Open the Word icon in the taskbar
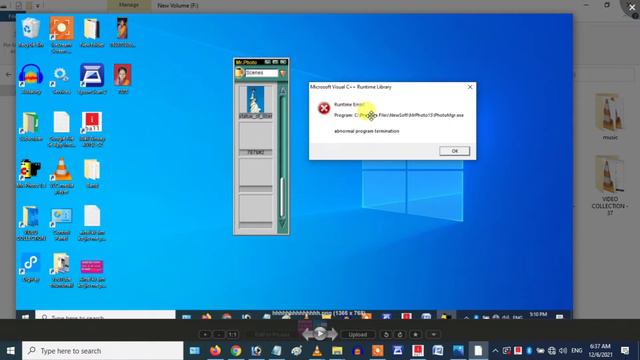Screen dimensions: 640x360 tap(438, 351)
